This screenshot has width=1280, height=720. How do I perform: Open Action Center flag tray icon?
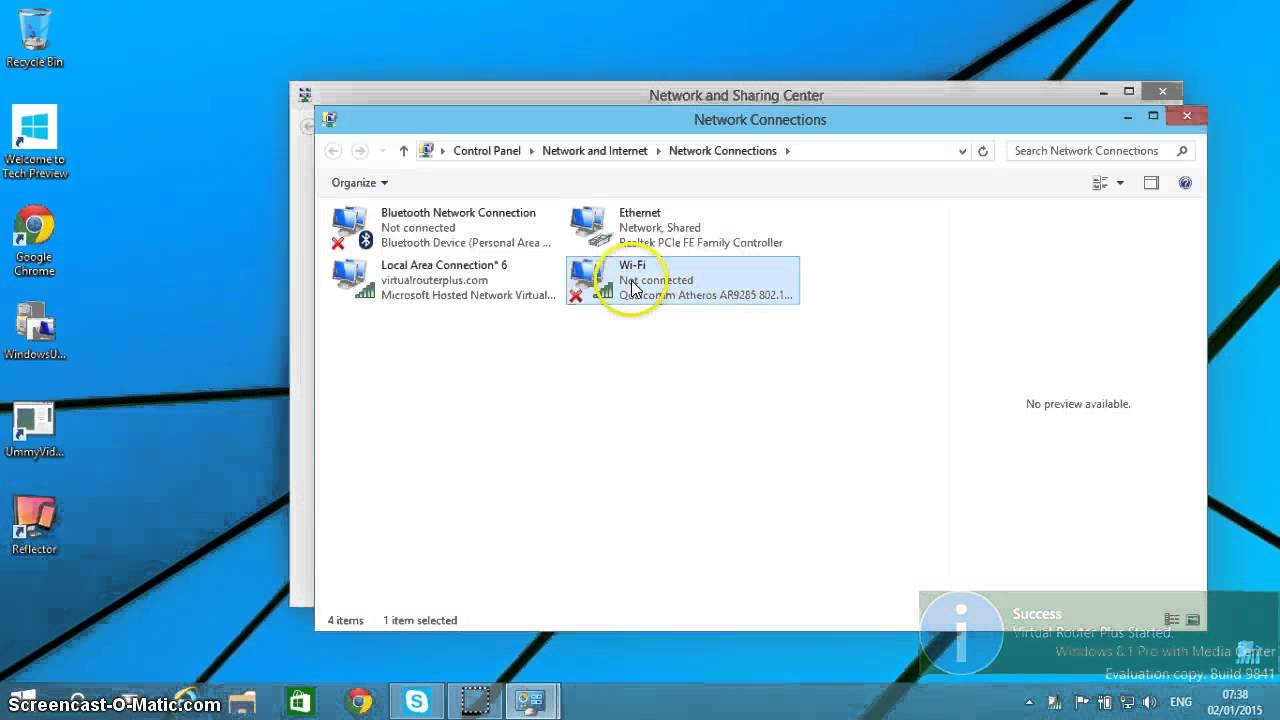(1079, 703)
